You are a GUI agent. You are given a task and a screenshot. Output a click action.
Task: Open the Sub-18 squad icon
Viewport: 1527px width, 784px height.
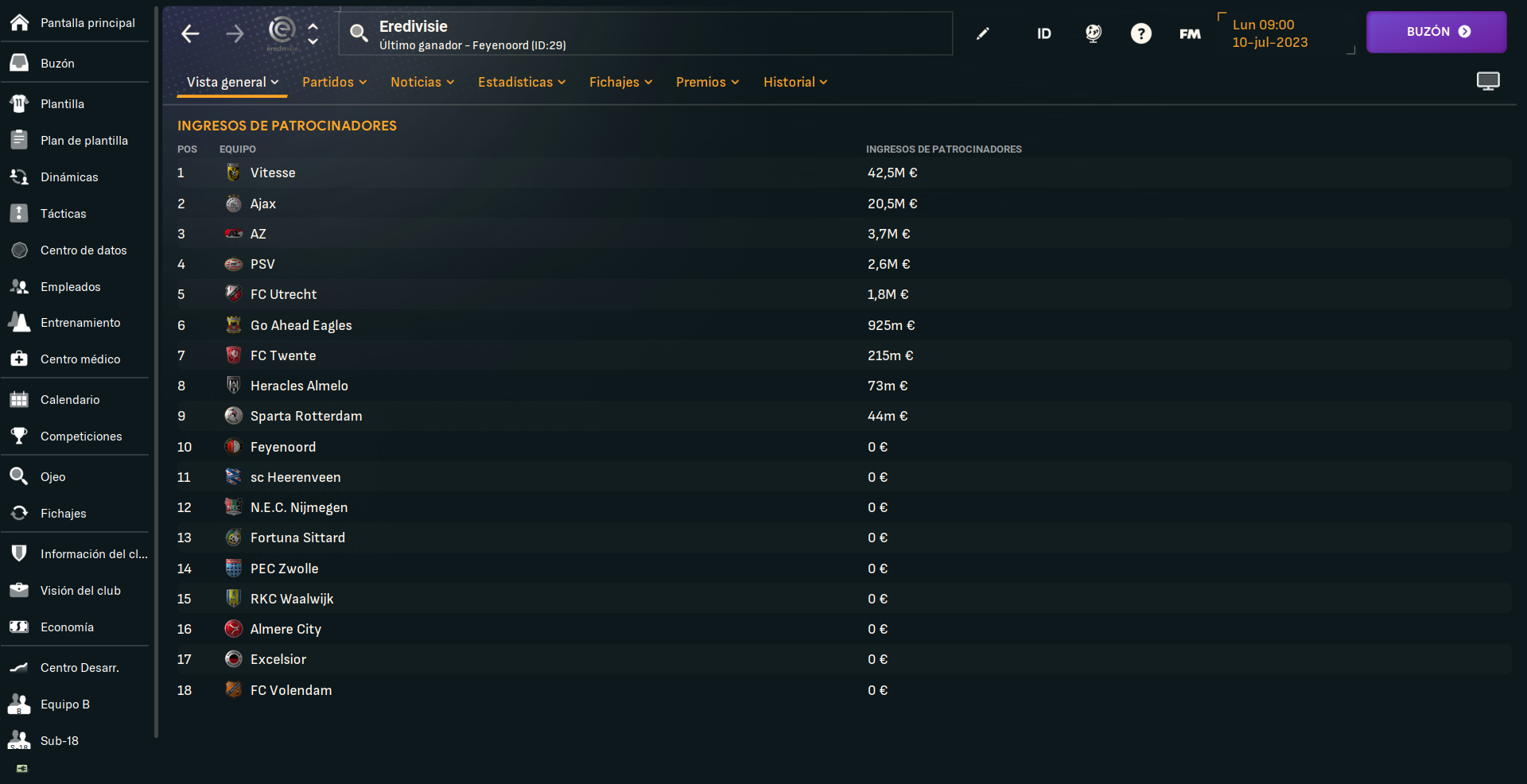[x=19, y=740]
